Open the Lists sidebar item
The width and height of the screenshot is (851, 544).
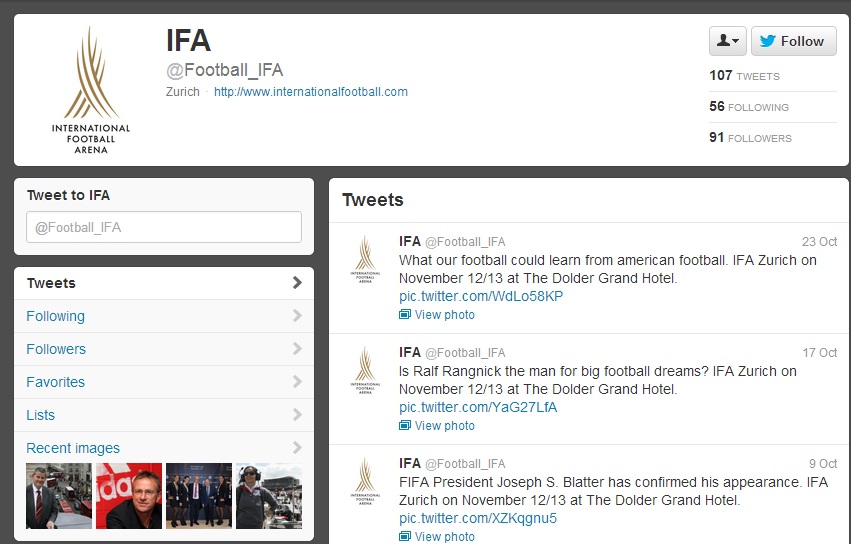164,415
